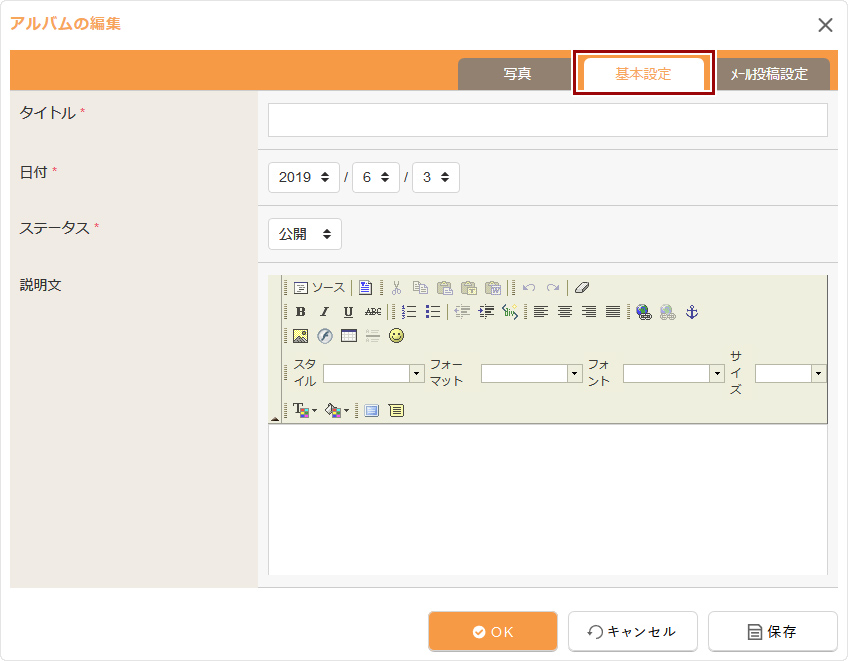Click the Div container icon
The width and height of the screenshot is (848, 661).
(510, 312)
